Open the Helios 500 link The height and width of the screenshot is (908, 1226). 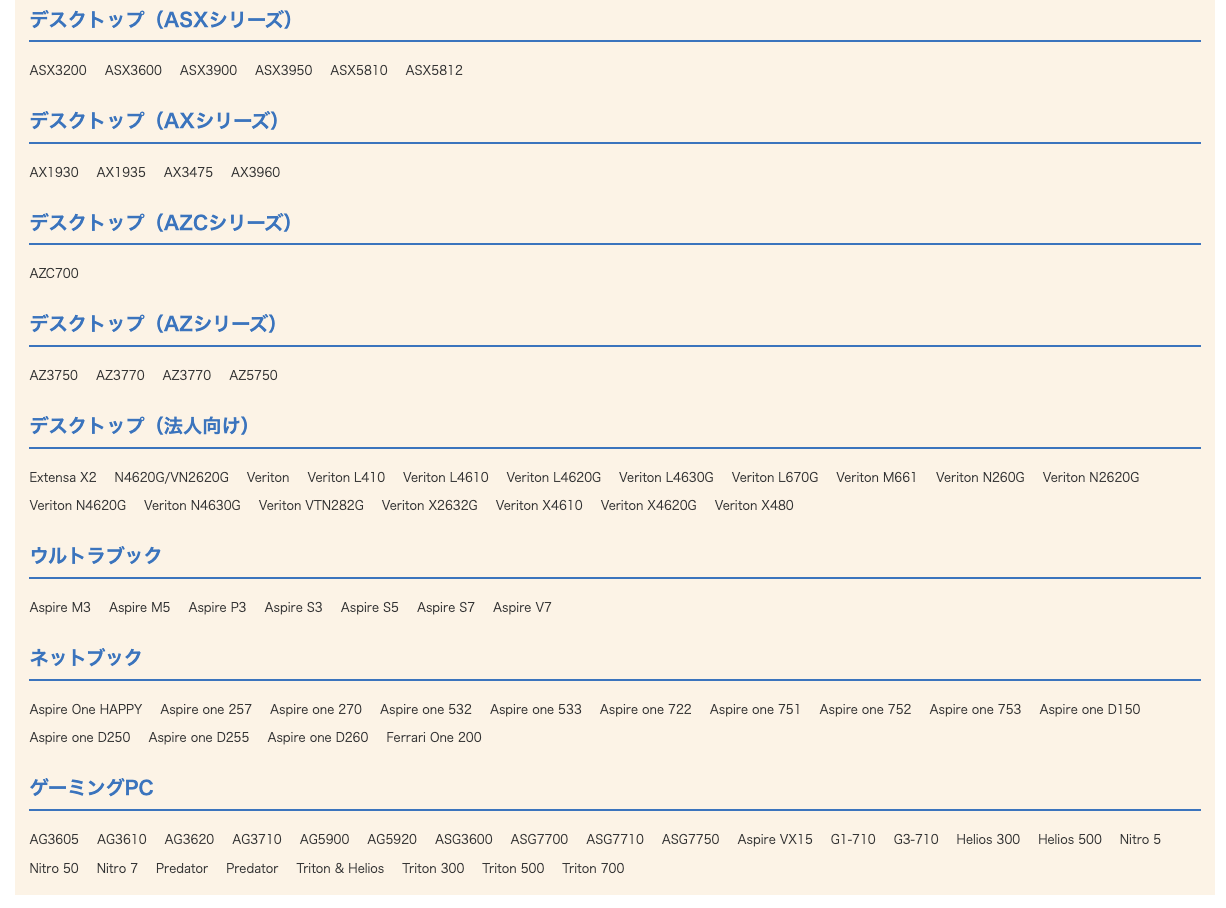click(x=1070, y=839)
